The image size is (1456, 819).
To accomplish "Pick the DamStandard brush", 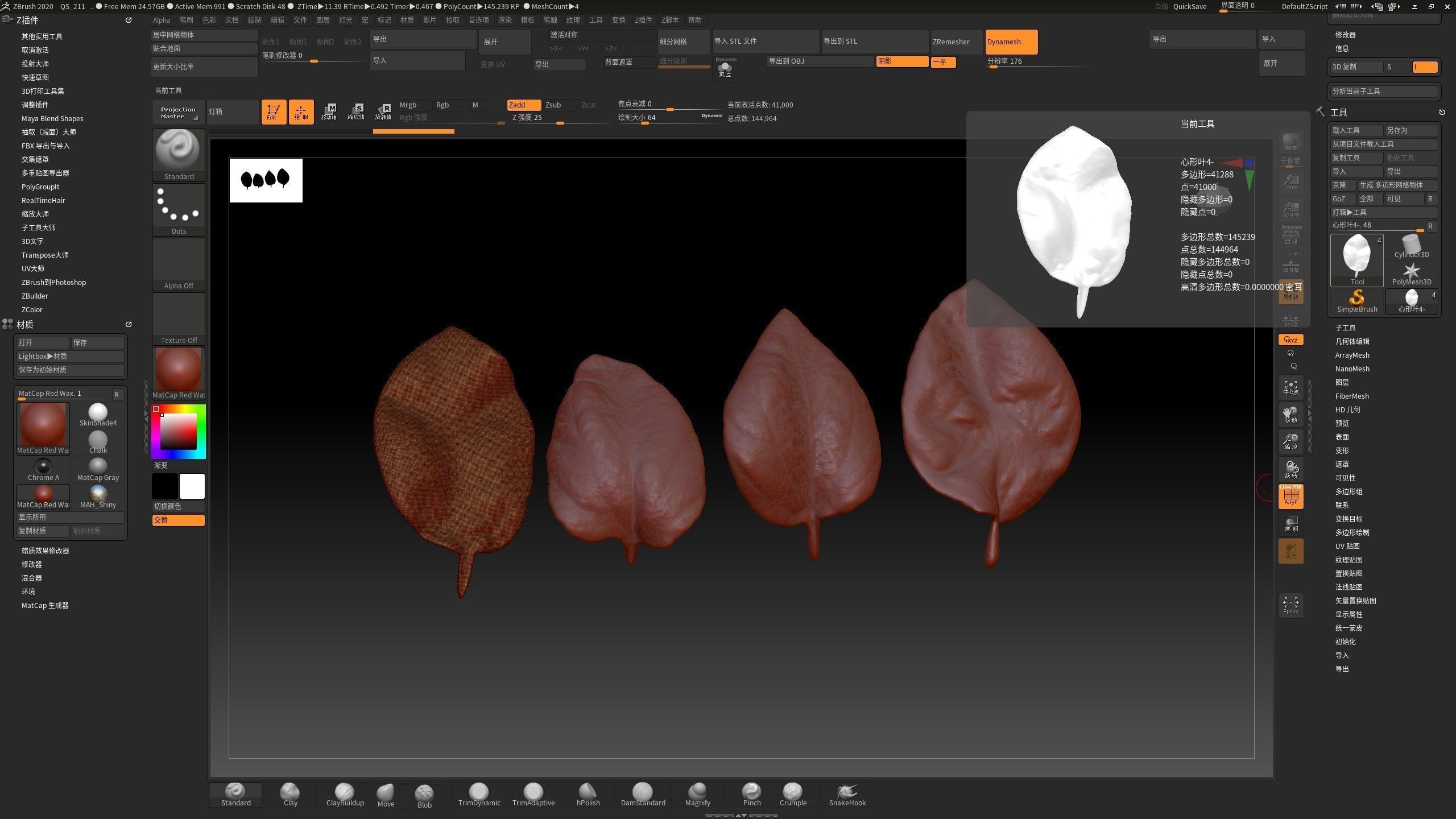I will pyautogui.click(x=643, y=795).
